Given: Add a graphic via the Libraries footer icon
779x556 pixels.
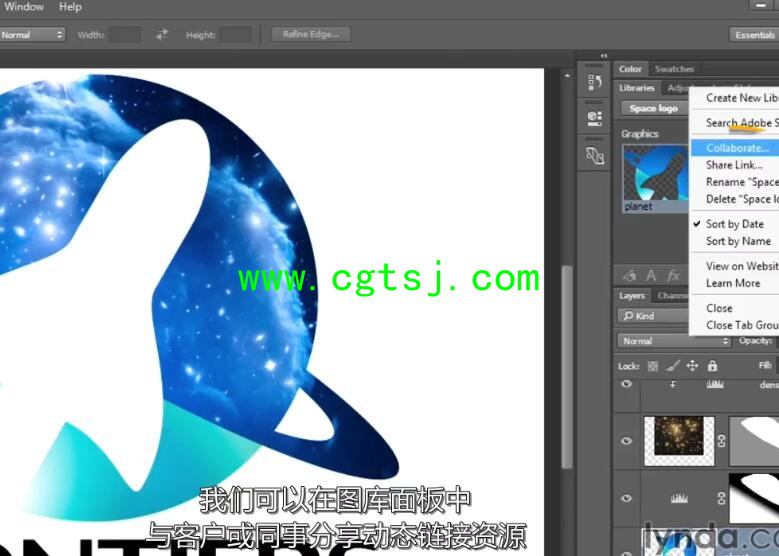Looking at the screenshot, I should point(629,275).
